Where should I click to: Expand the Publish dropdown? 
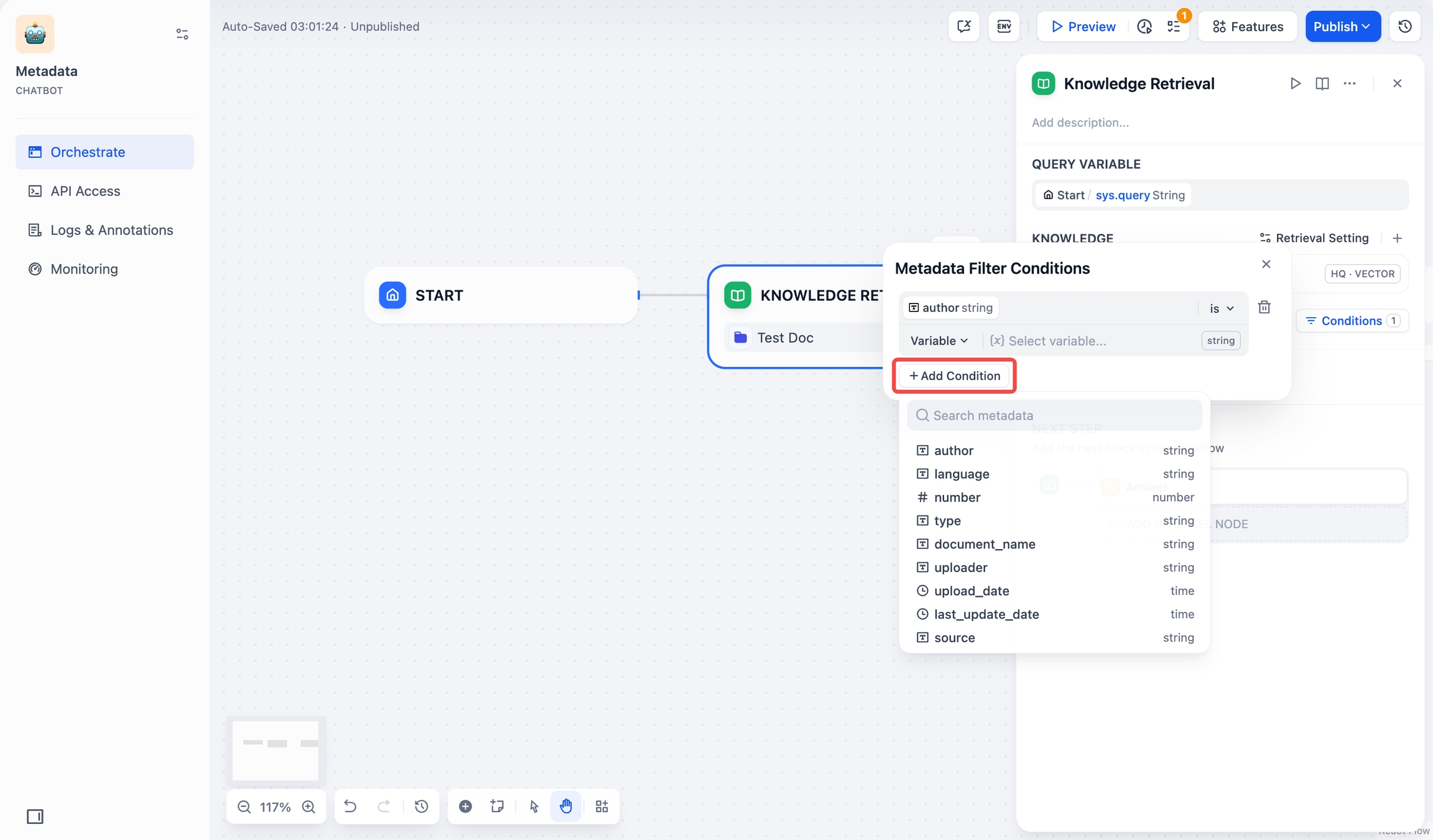coord(1342,26)
